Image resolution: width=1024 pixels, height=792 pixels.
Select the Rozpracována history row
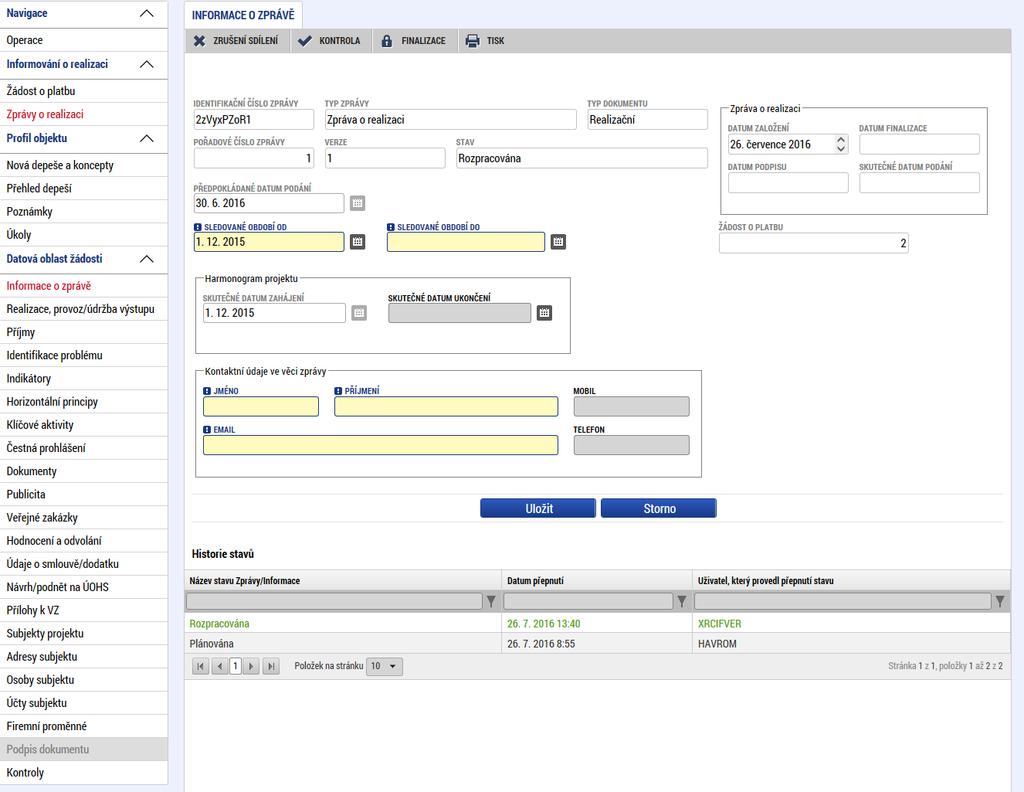pyautogui.click(x=598, y=624)
